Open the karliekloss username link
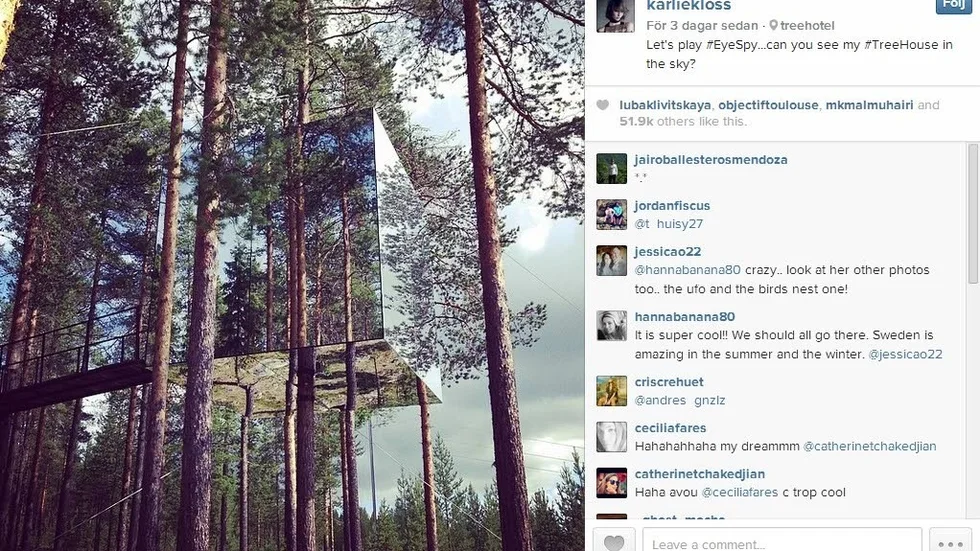The height and width of the screenshot is (551, 980). coord(689,6)
